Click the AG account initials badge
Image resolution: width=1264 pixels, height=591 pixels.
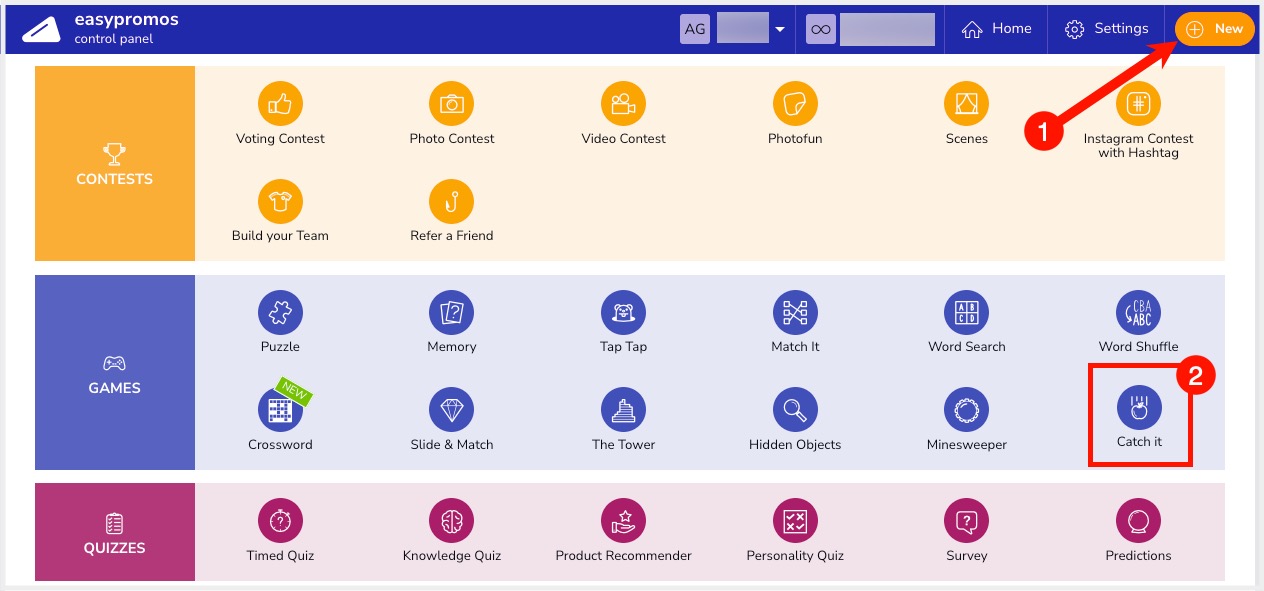pyautogui.click(x=695, y=29)
